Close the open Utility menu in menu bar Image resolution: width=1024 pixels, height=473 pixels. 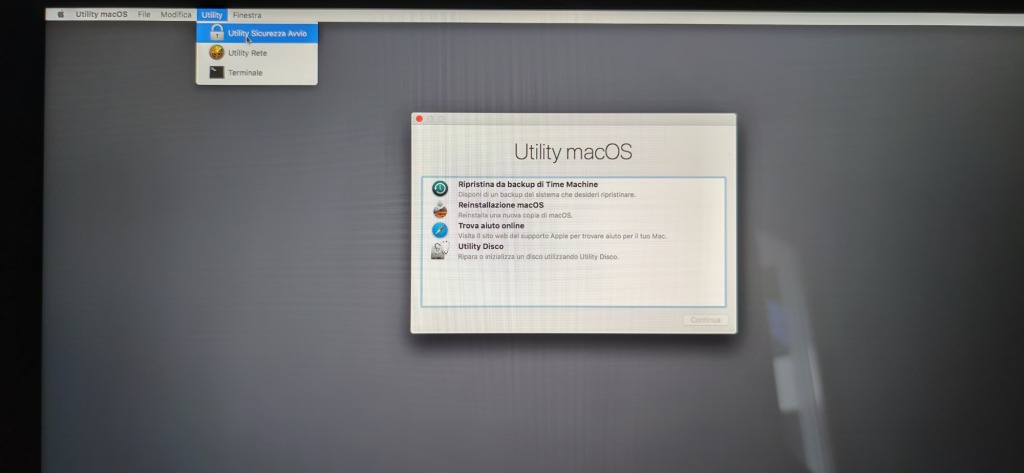tap(212, 14)
